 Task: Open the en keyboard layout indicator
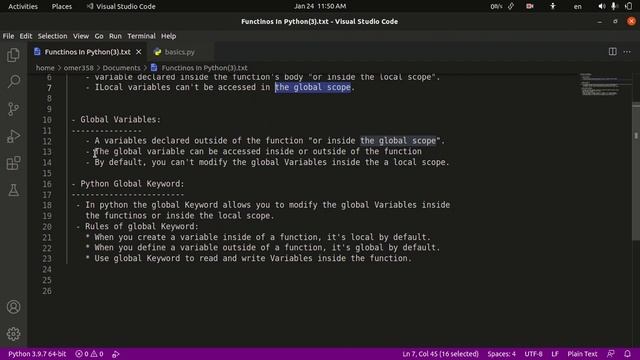pos(577,6)
